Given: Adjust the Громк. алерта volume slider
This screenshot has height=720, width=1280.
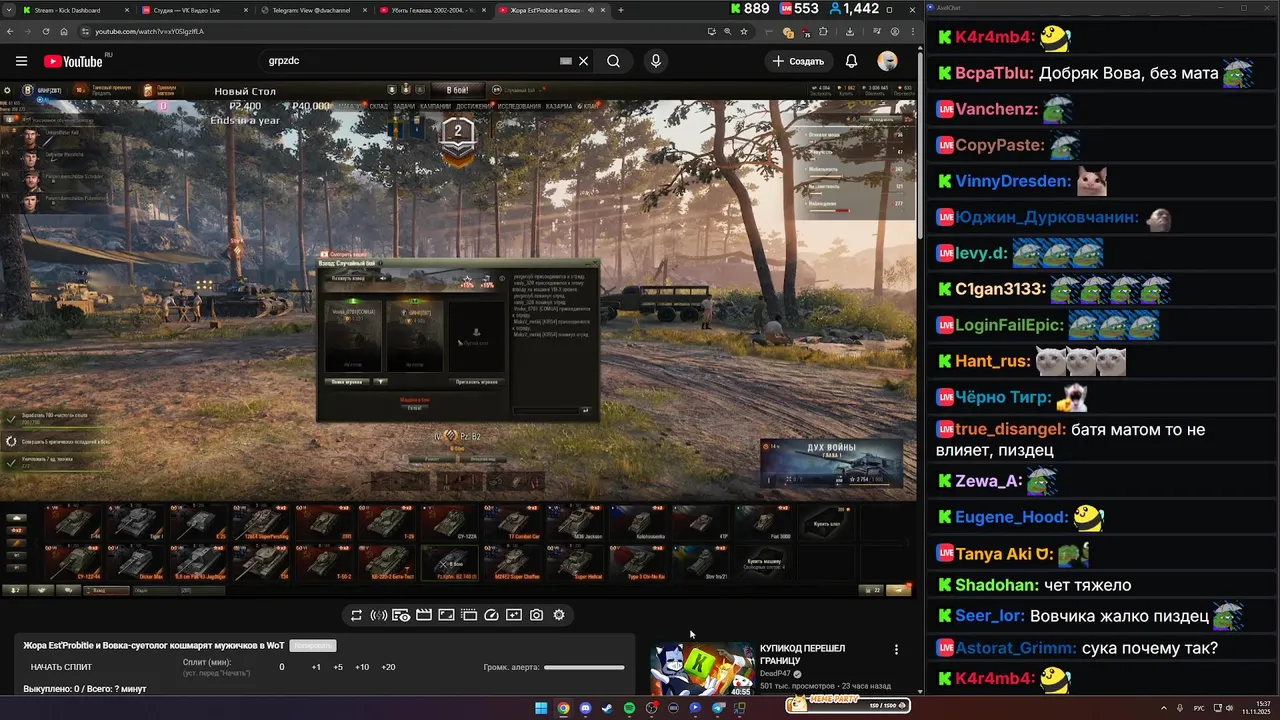Looking at the screenshot, I should 584,667.
